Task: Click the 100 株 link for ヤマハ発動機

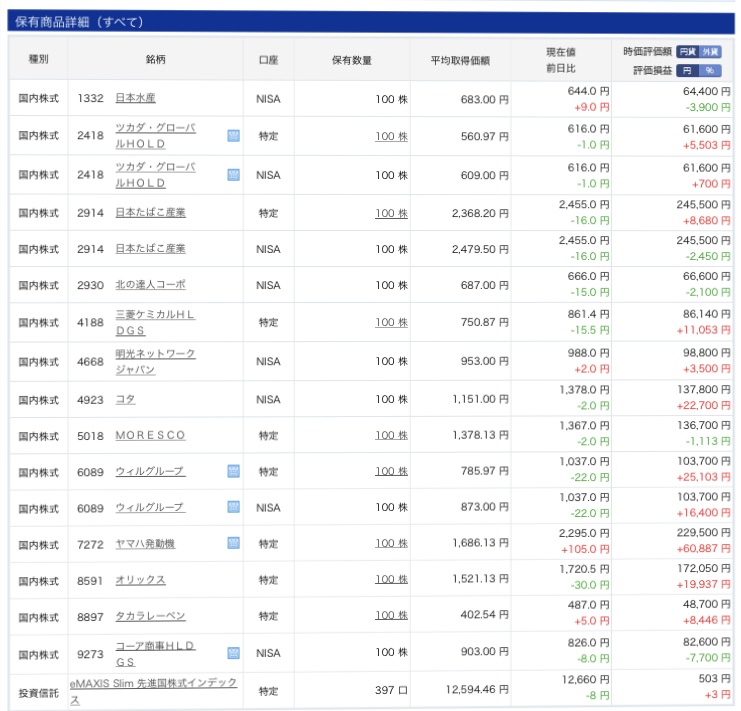Action: tap(391, 543)
